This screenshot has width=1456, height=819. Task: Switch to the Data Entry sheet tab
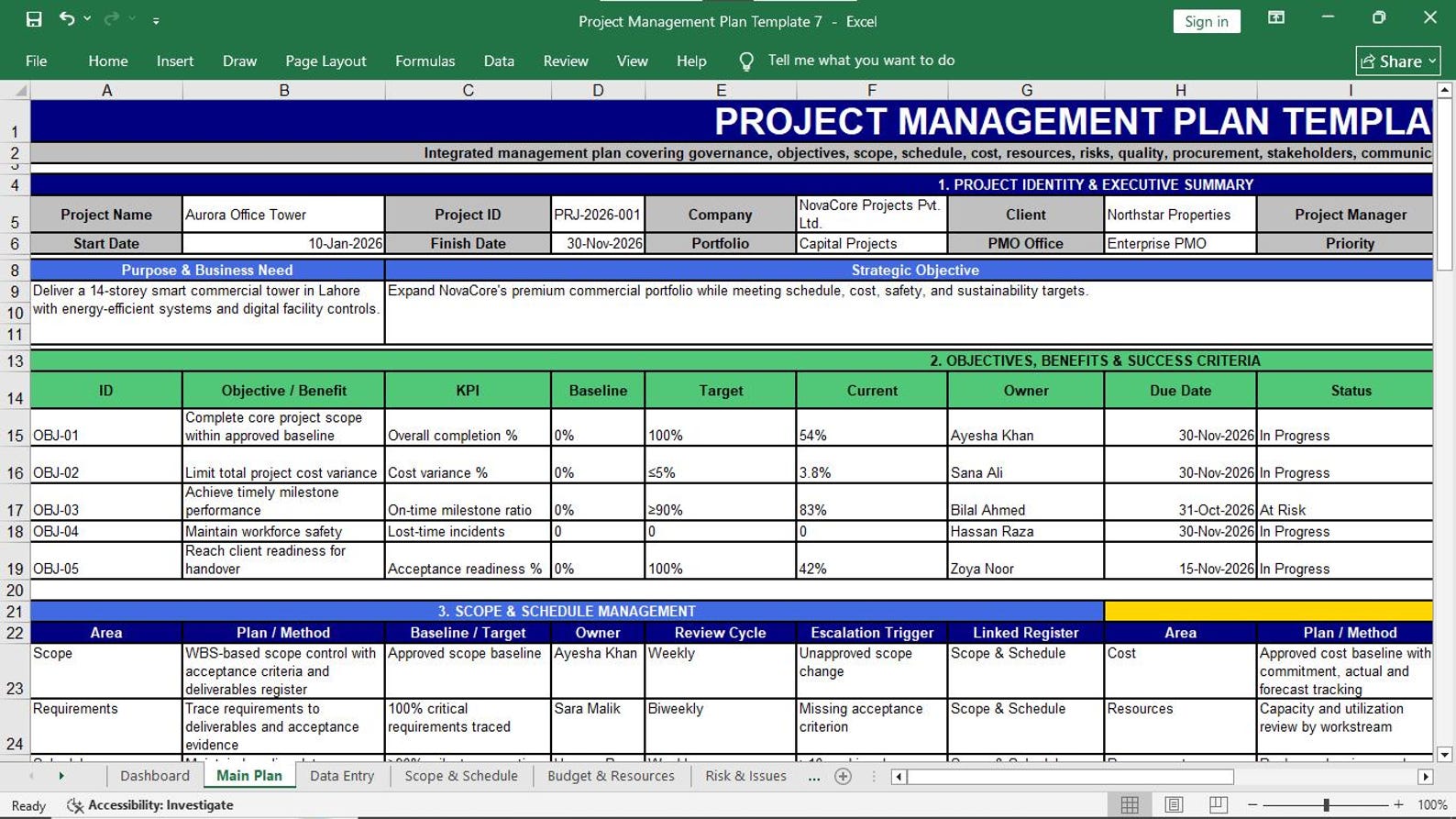(x=342, y=776)
